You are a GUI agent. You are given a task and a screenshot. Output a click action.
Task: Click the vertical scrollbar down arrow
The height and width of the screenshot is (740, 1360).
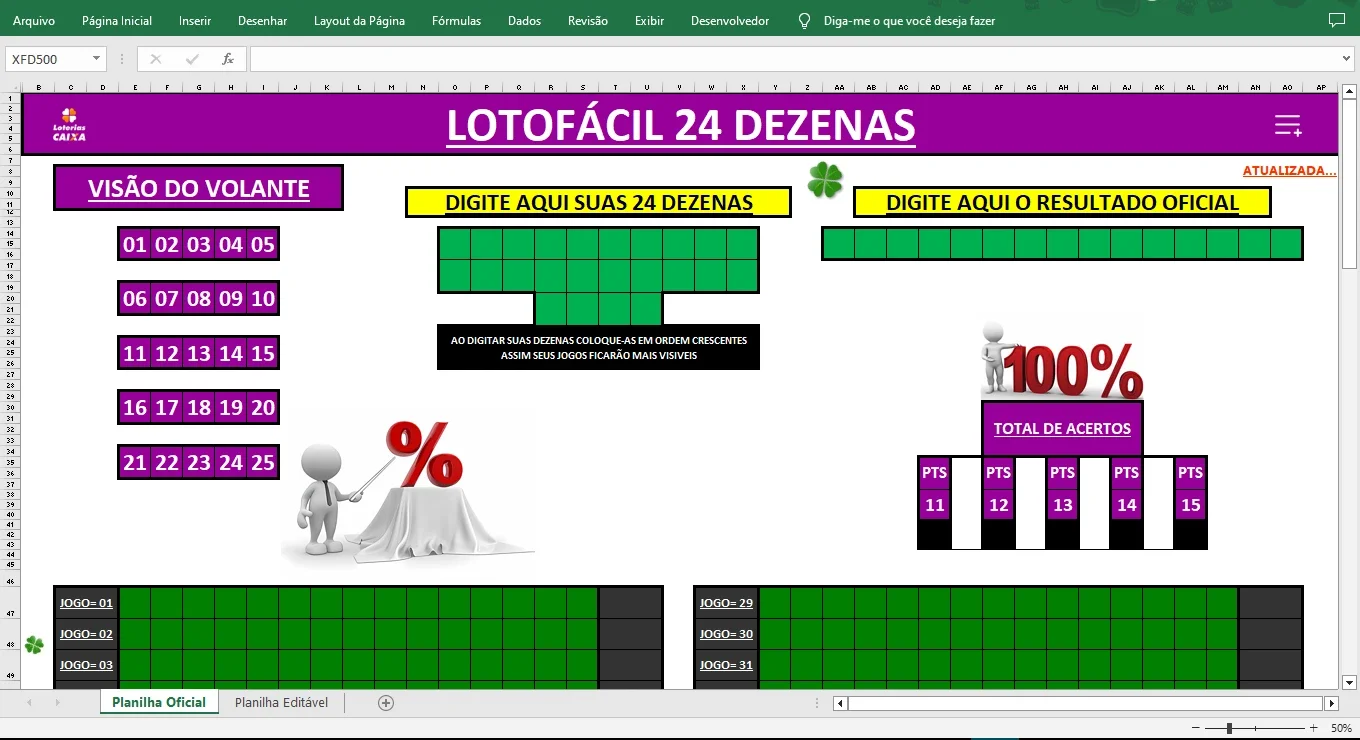[1349, 683]
